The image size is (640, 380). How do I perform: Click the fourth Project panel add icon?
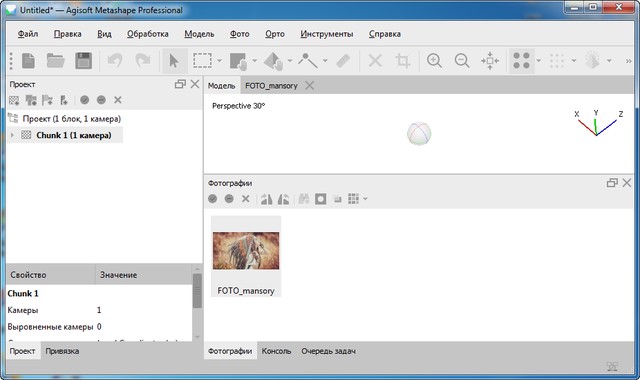click(64, 100)
